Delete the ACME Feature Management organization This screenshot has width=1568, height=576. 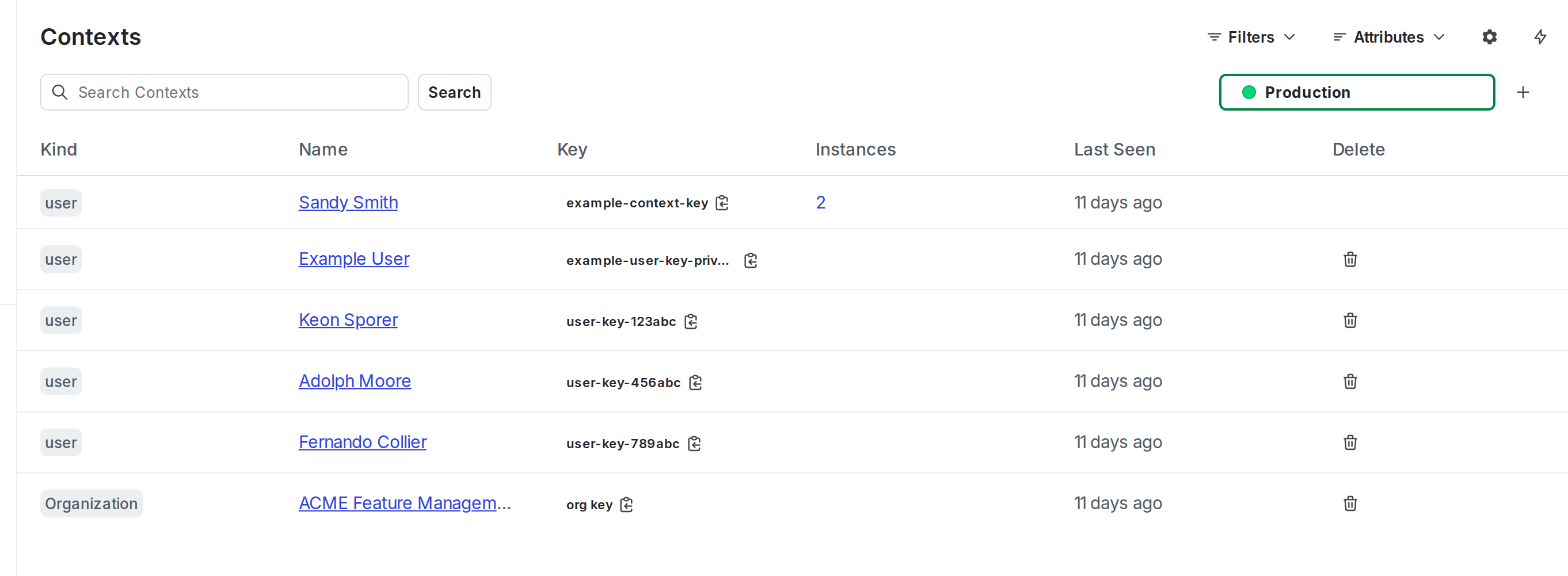point(1350,503)
